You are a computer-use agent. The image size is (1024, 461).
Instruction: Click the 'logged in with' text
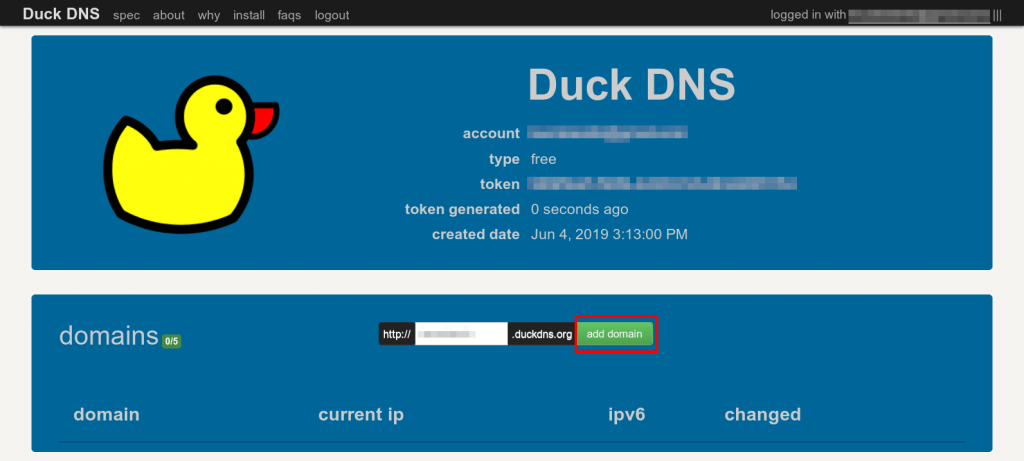808,15
